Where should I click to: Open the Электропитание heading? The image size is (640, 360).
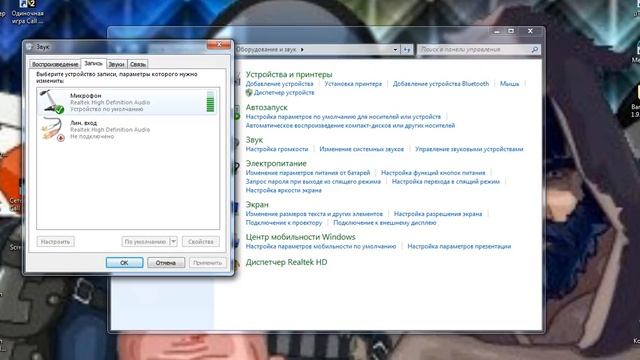coord(276,163)
